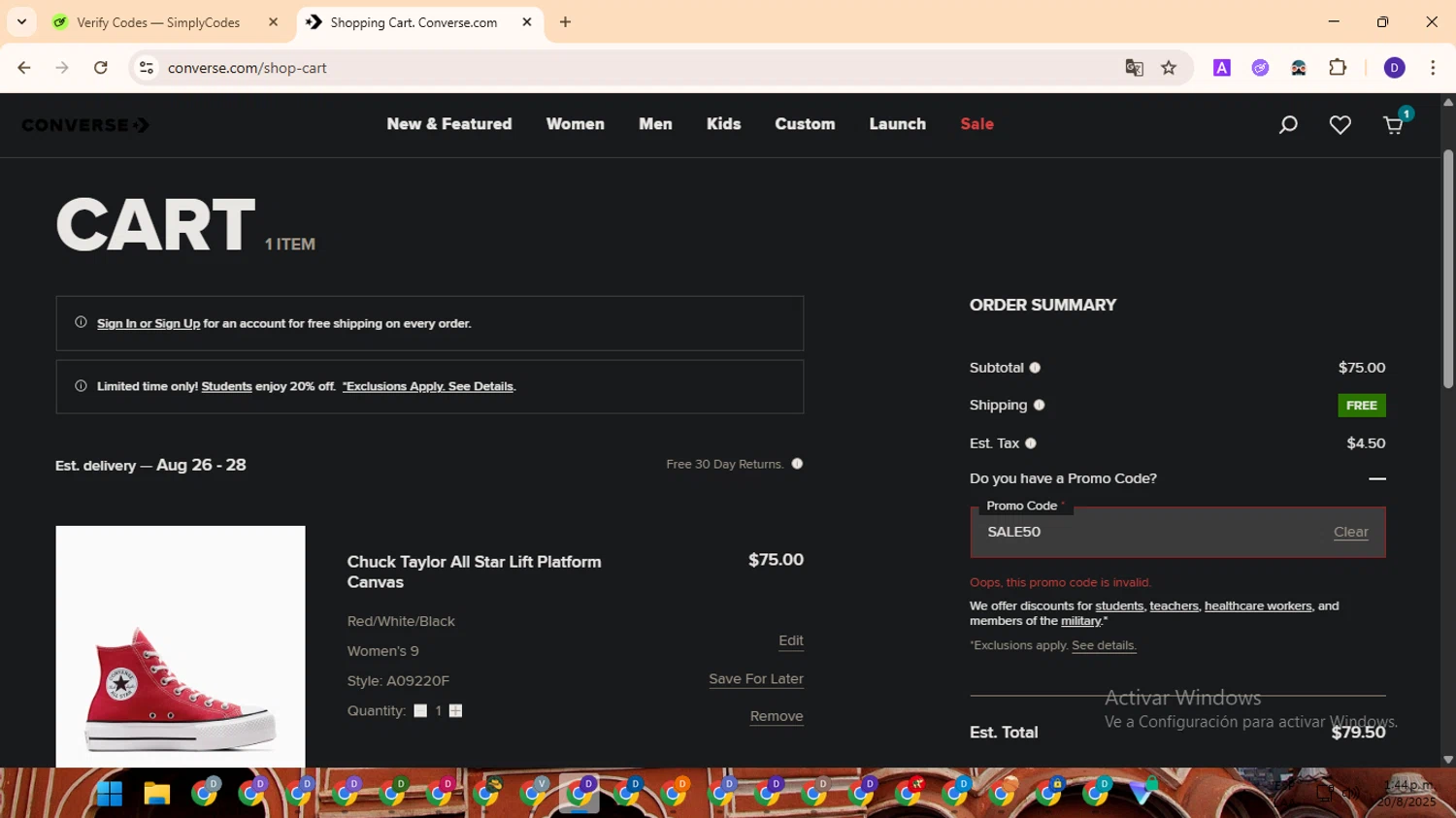Click the translate page icon
1456x818 pixels.
tap(1134, 68)
